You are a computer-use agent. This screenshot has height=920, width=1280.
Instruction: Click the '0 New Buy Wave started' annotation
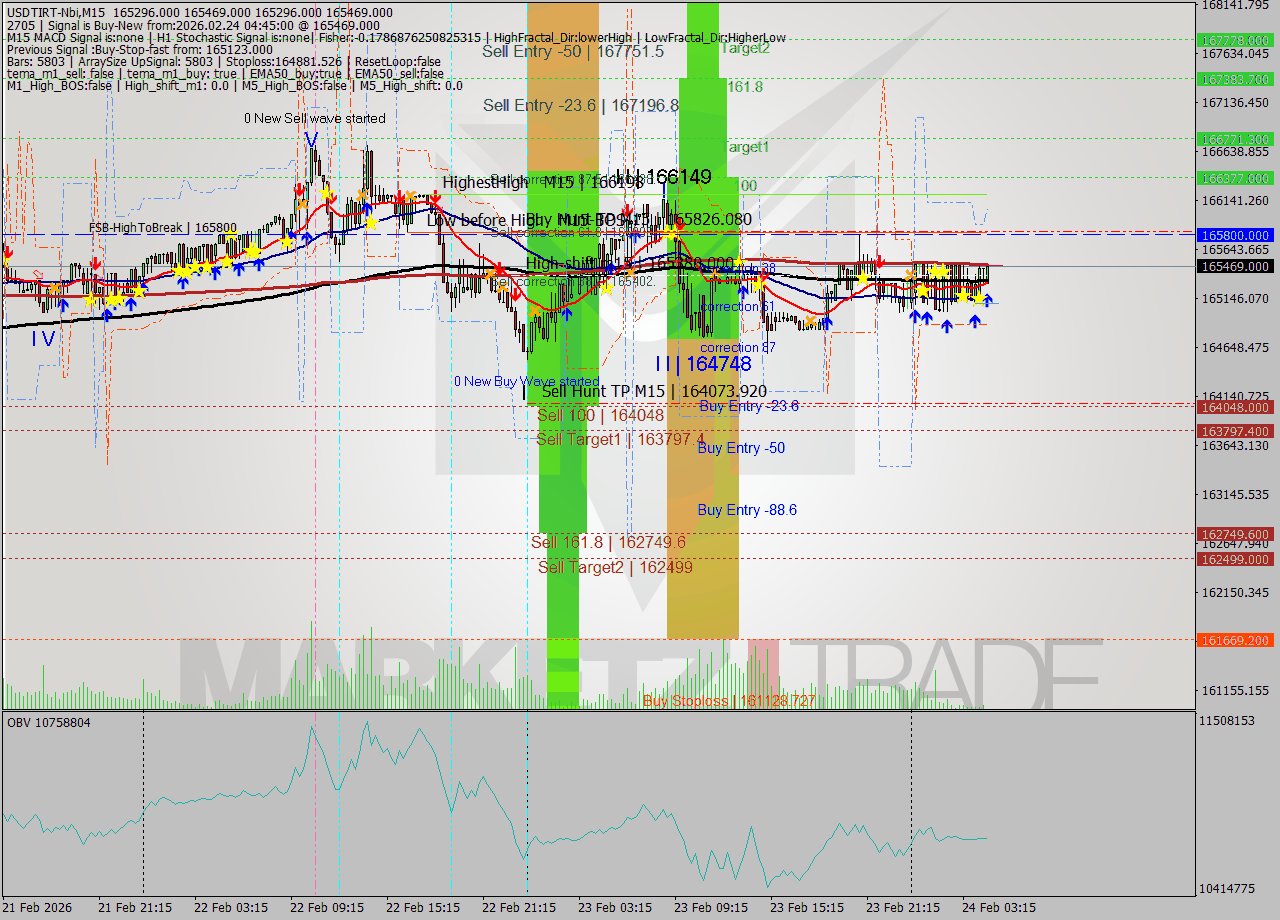527,381
